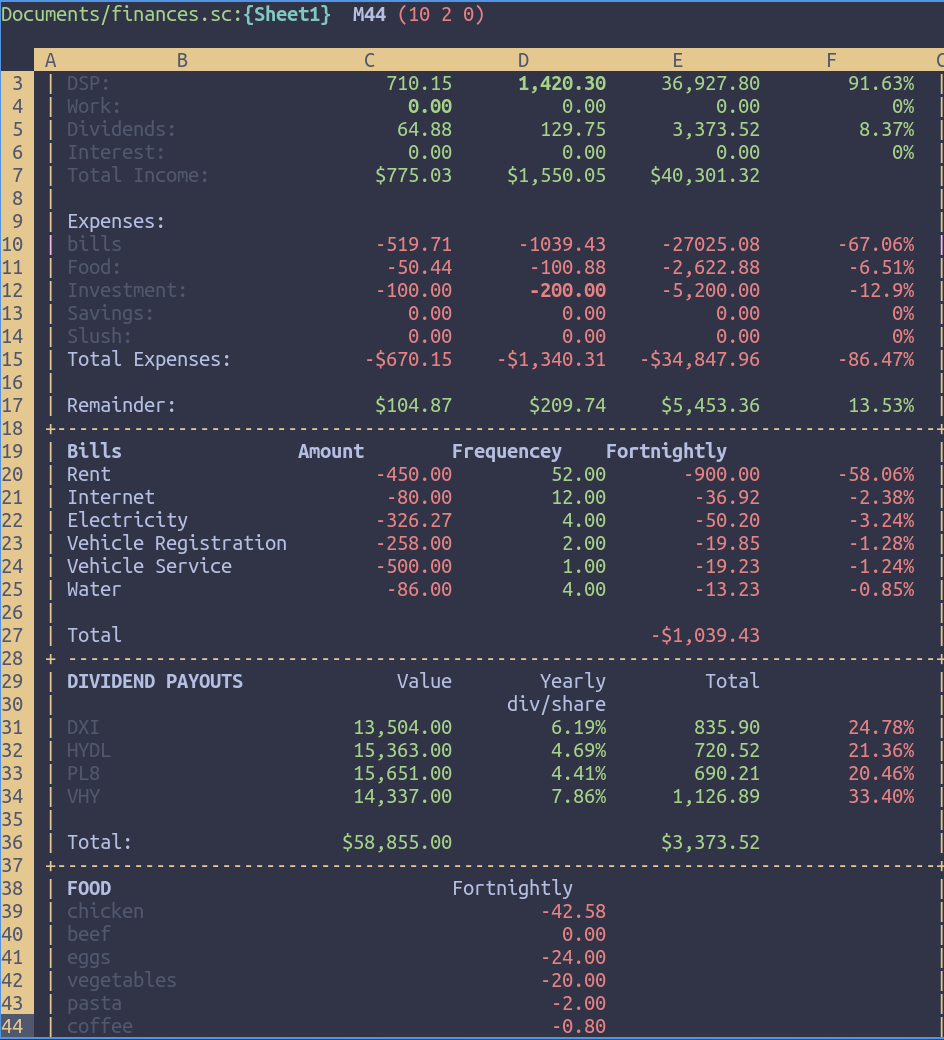Click chicken value -42.58
Viewport: 944px width, 1040px height.
pos(573,911)
